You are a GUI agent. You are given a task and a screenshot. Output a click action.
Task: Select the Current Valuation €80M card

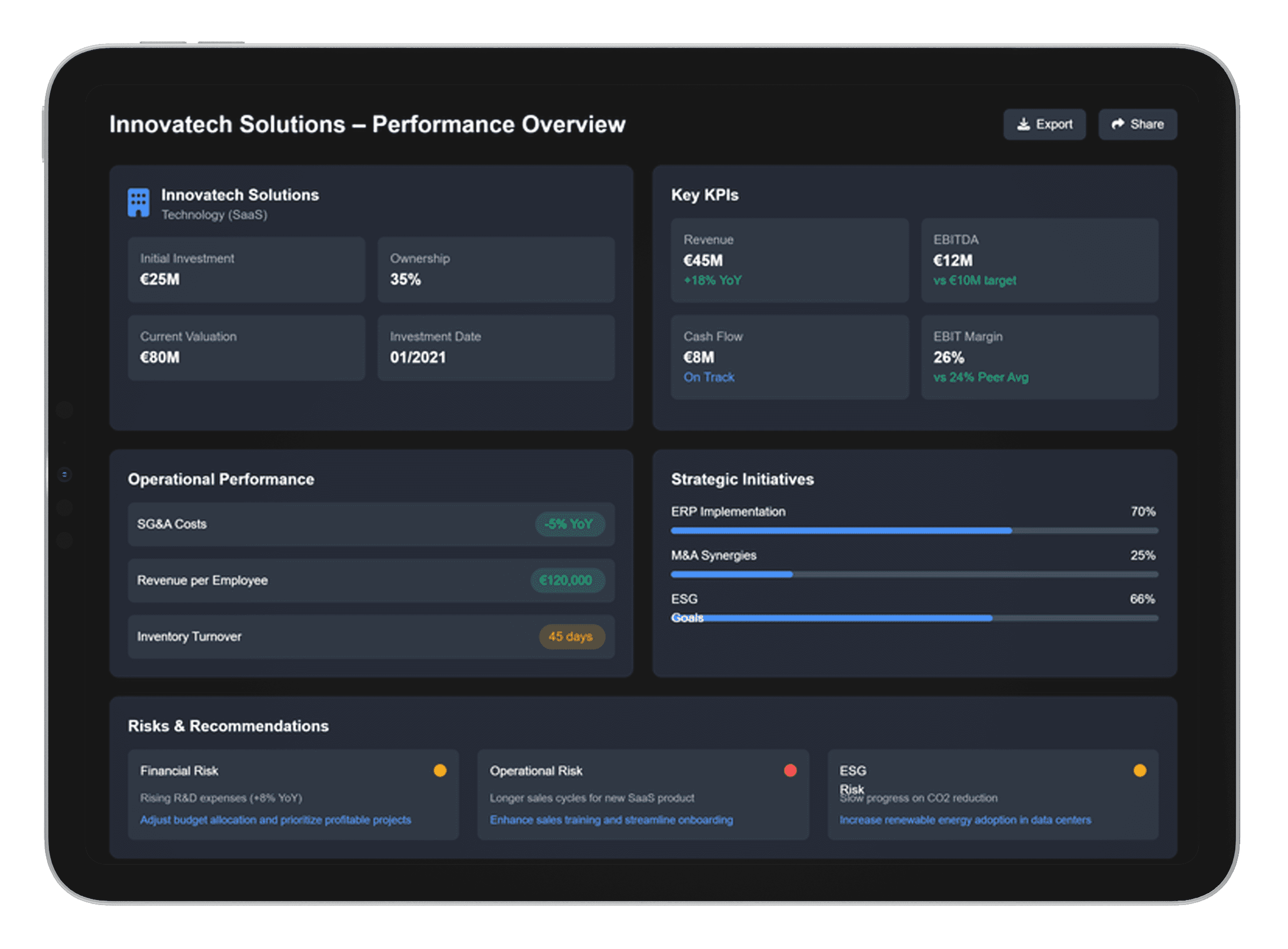point(246,347)
